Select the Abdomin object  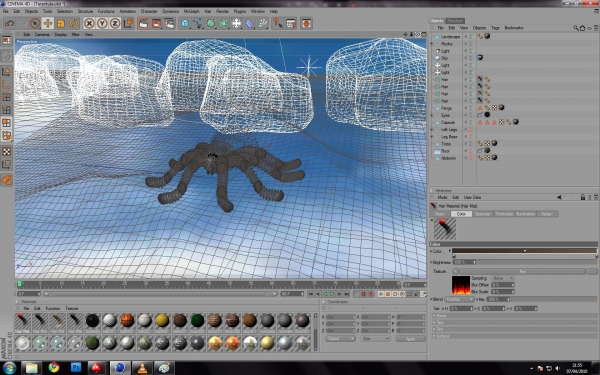click(448, 158)
